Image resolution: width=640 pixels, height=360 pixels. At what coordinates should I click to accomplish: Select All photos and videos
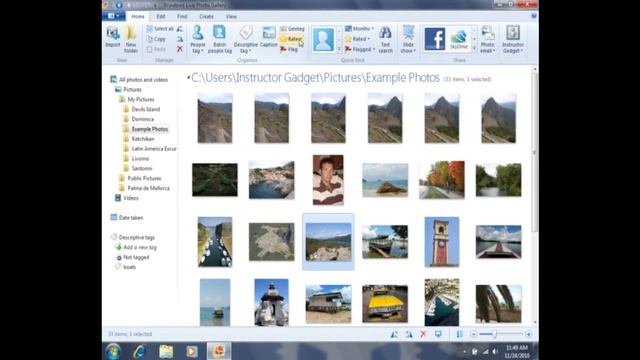143,80
